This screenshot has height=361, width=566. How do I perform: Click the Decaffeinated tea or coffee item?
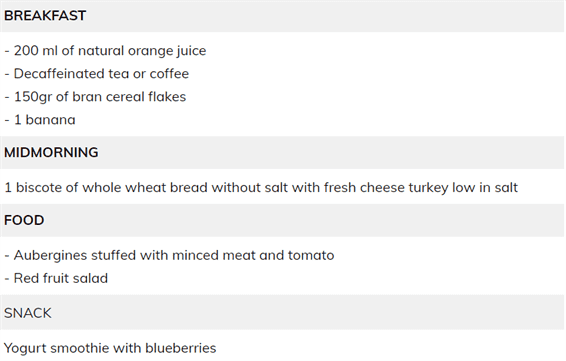click(x=96, y=74)
